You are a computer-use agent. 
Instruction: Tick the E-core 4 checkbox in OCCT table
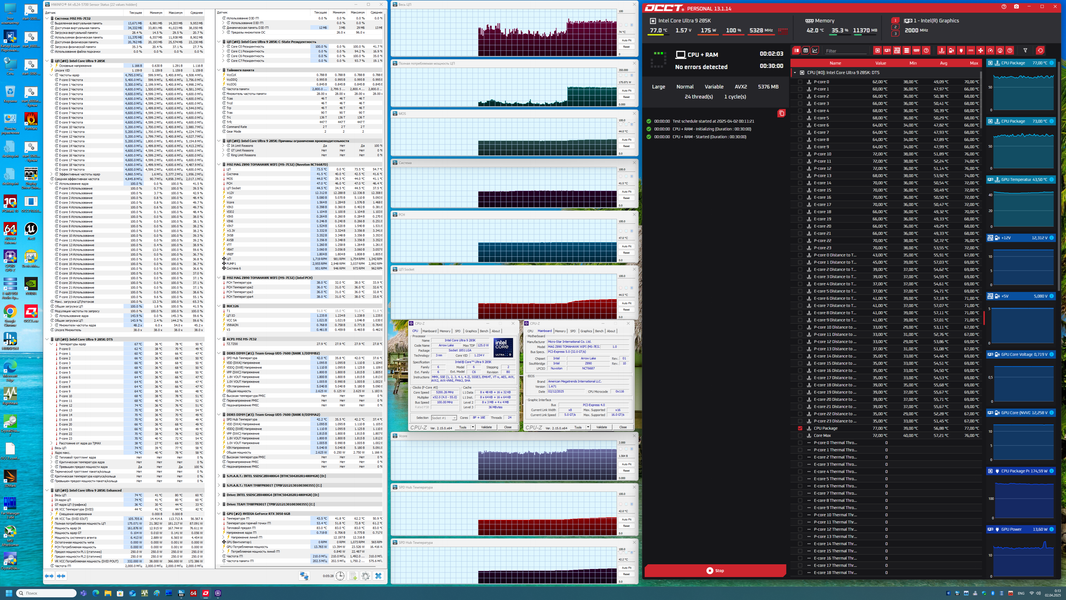pos(800,111)
